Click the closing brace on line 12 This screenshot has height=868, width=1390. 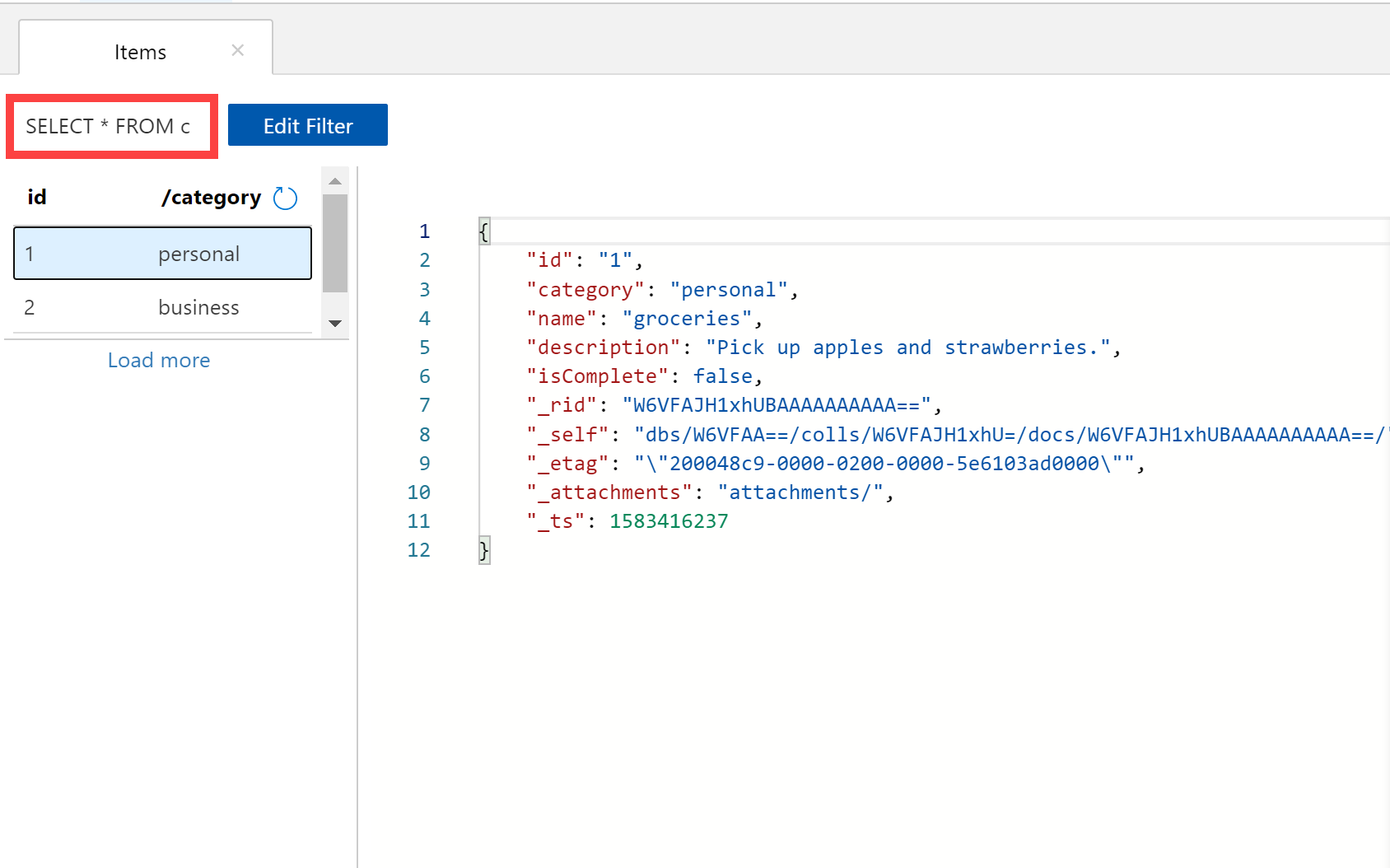pos(484,550)
